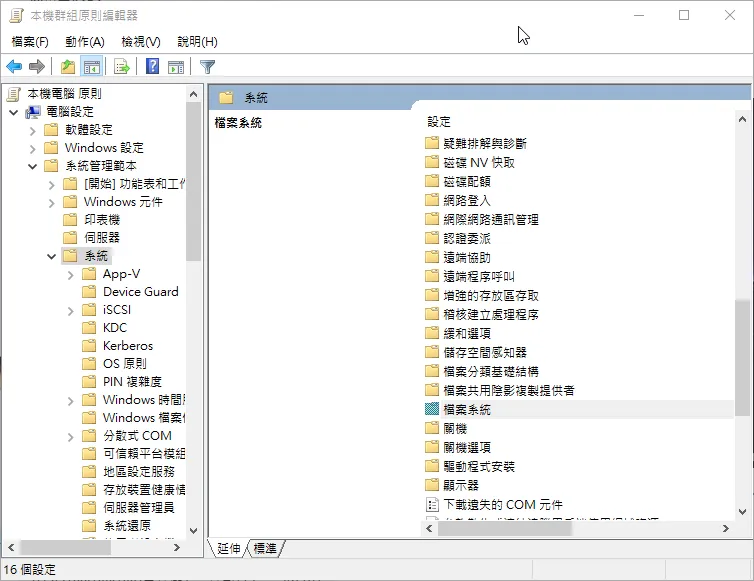This screenshot has width=754, height=581.
Task: Select 地區設定服務 in the tree
Action: coord(138,471)
